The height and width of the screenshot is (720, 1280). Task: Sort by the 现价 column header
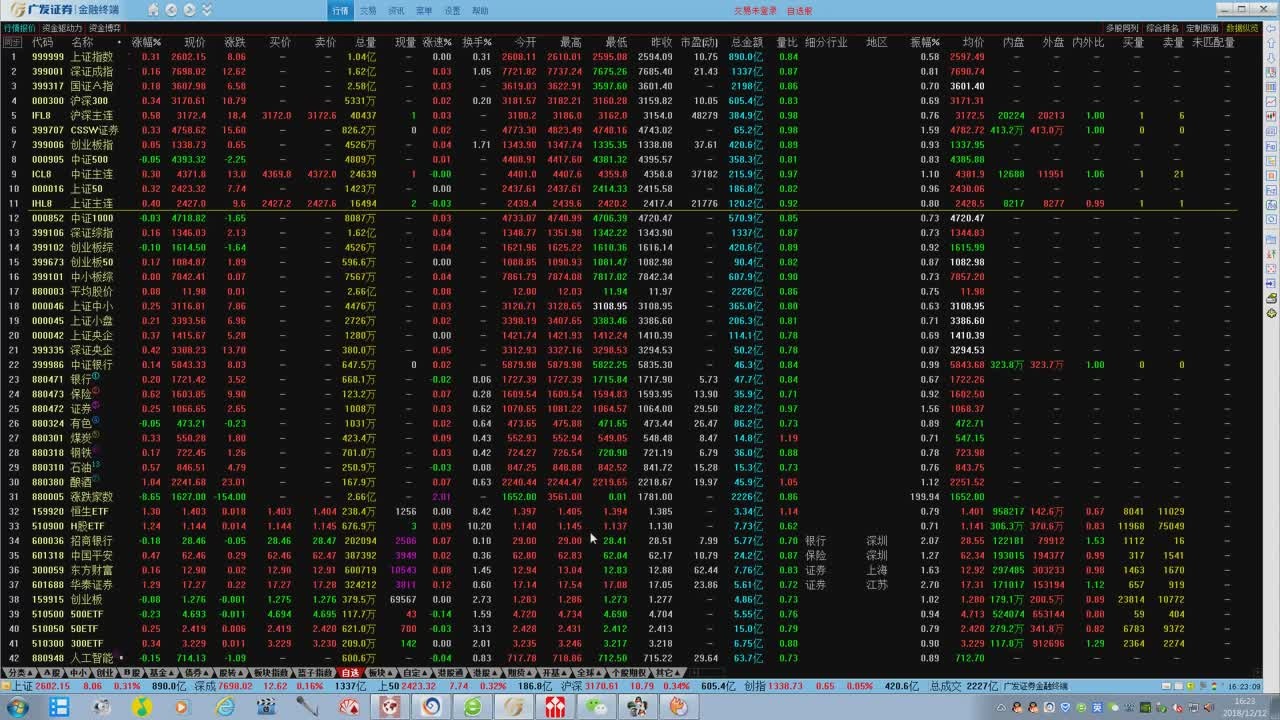tap(195, 43)
